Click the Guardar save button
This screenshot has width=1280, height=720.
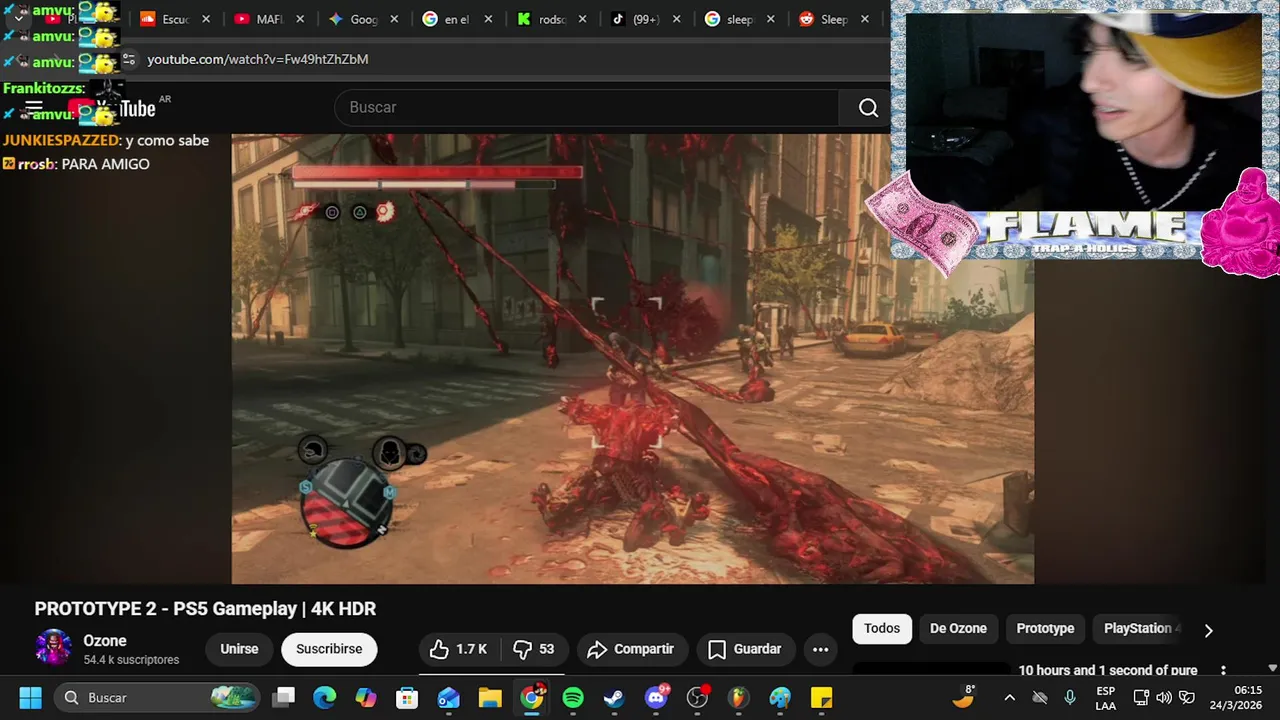(x=745, y=649)
